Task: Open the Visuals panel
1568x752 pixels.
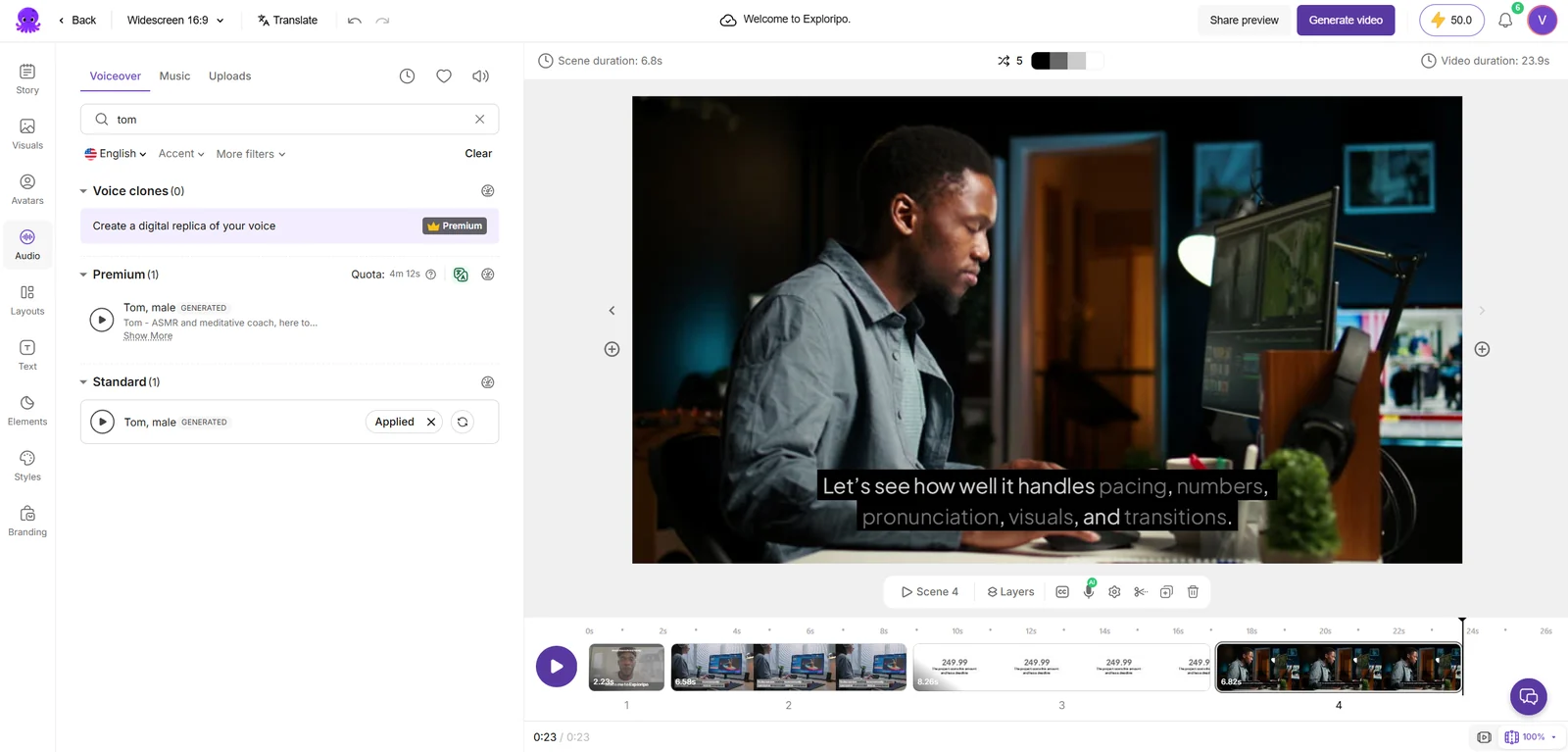Action: [27, 134]
